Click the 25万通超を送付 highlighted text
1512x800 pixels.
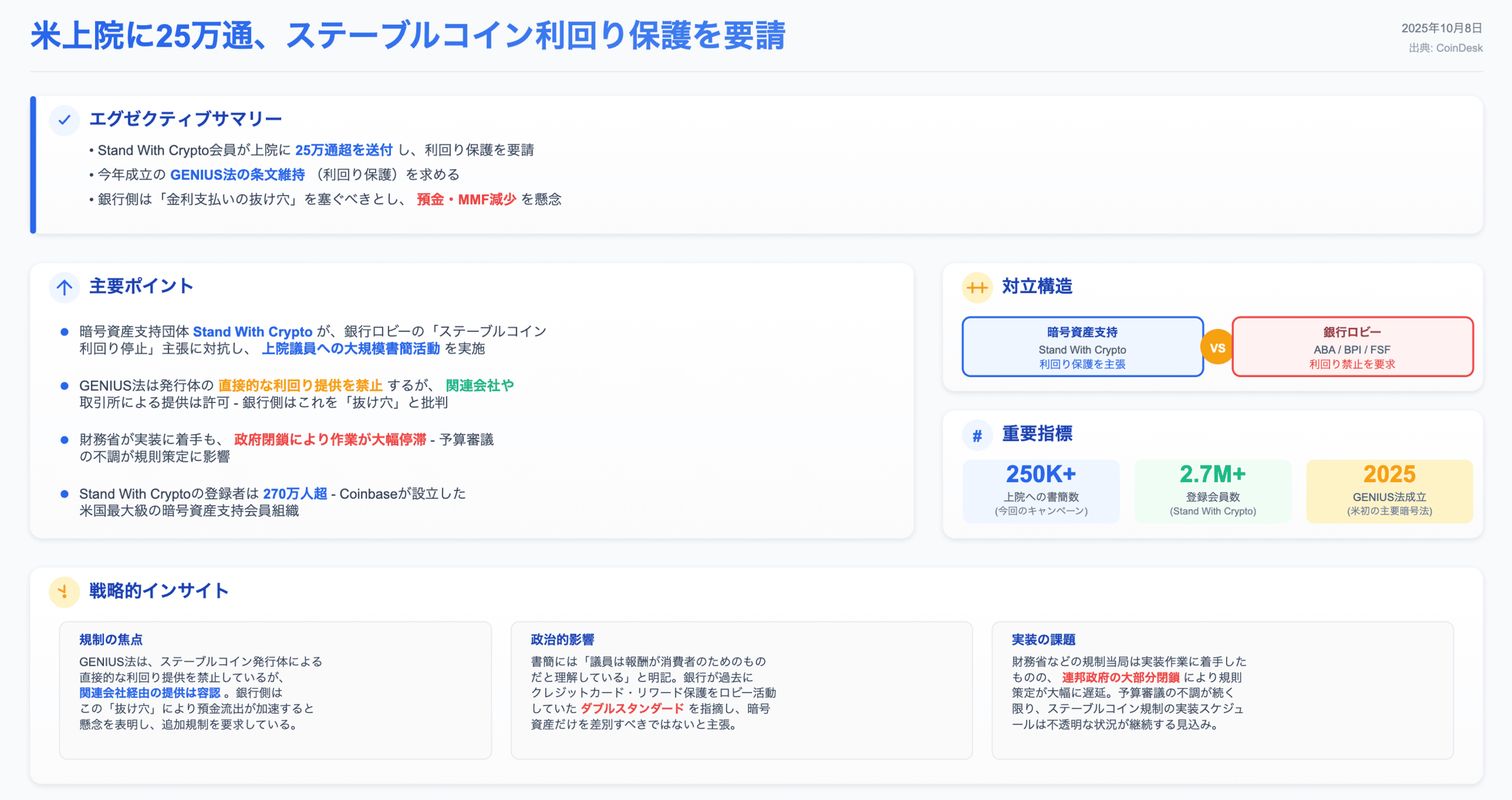[344, 150]
